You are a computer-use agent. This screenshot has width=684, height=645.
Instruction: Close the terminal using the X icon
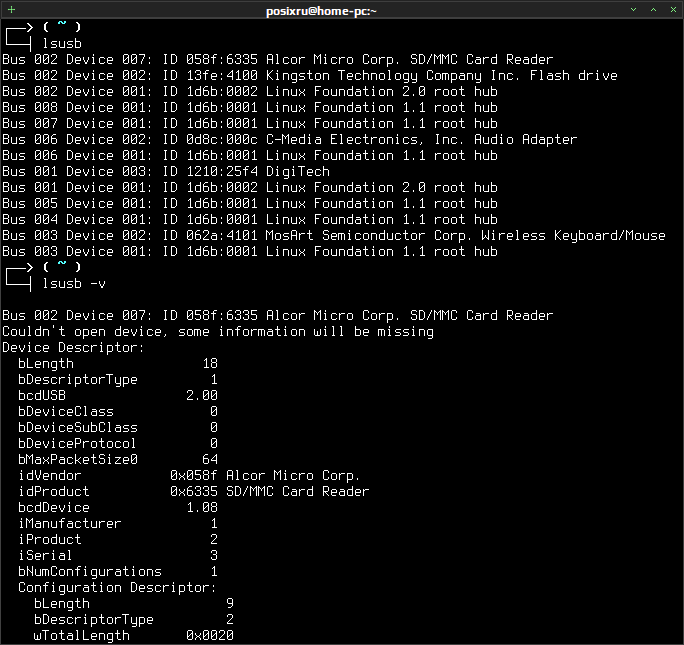click(674, 10)
